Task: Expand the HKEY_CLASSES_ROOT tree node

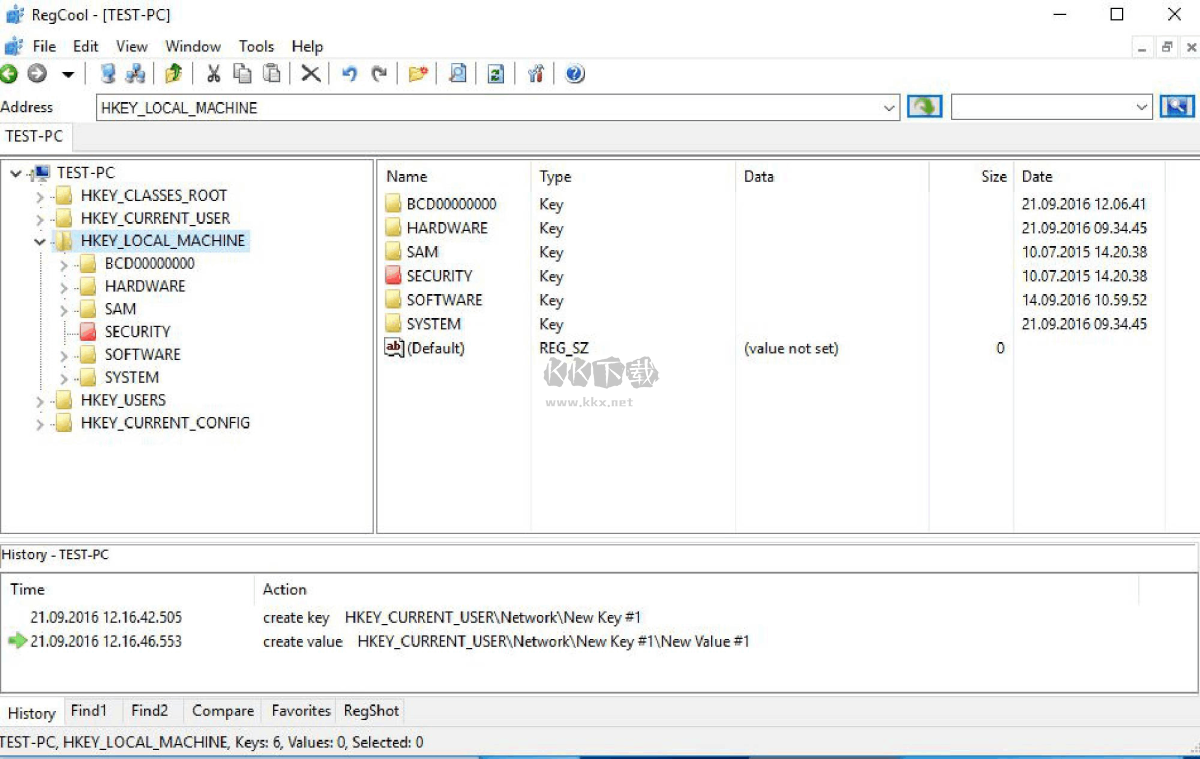Action: coord(40,196)
